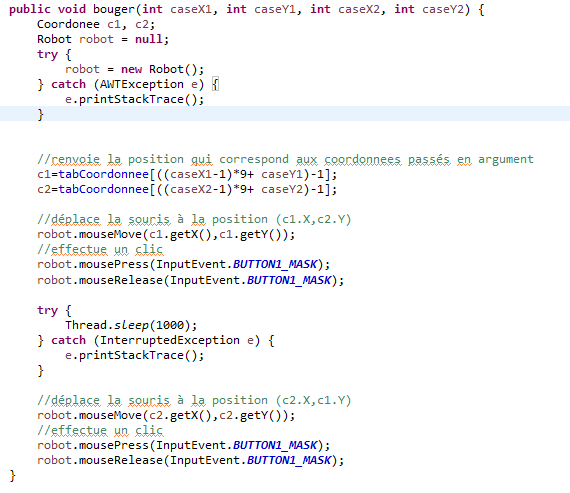Click robot.mouseMove with c2.getX()

(x=166, y=415)
